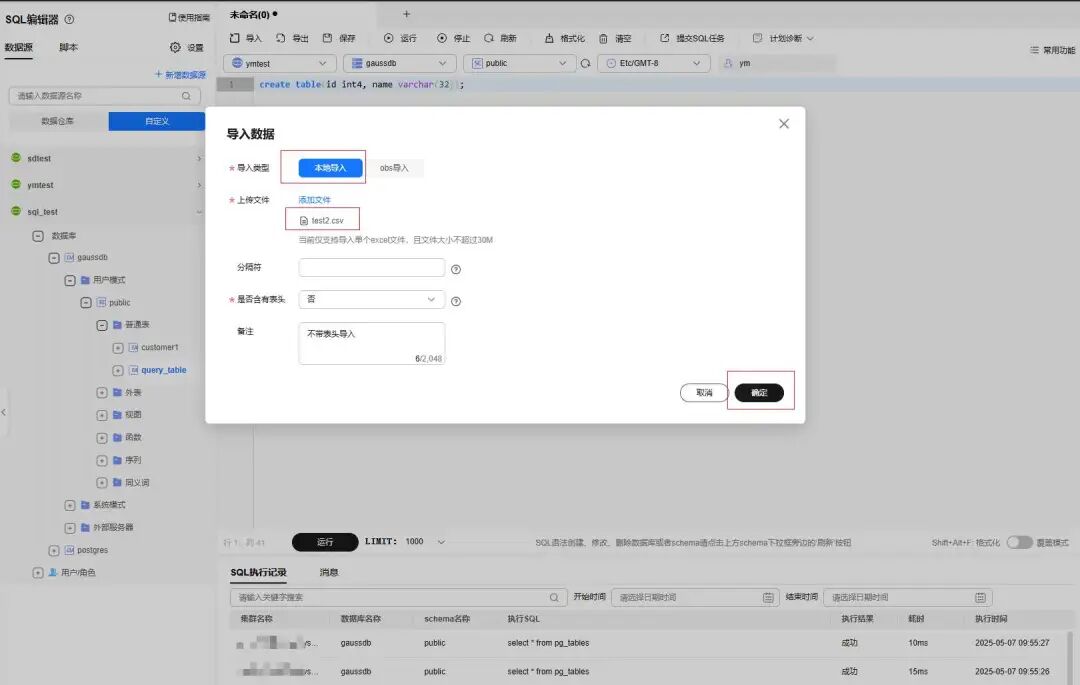1080x685 pixels.
Task: Open the 是否含有表头 dropdown
Action: click(372, 299)
